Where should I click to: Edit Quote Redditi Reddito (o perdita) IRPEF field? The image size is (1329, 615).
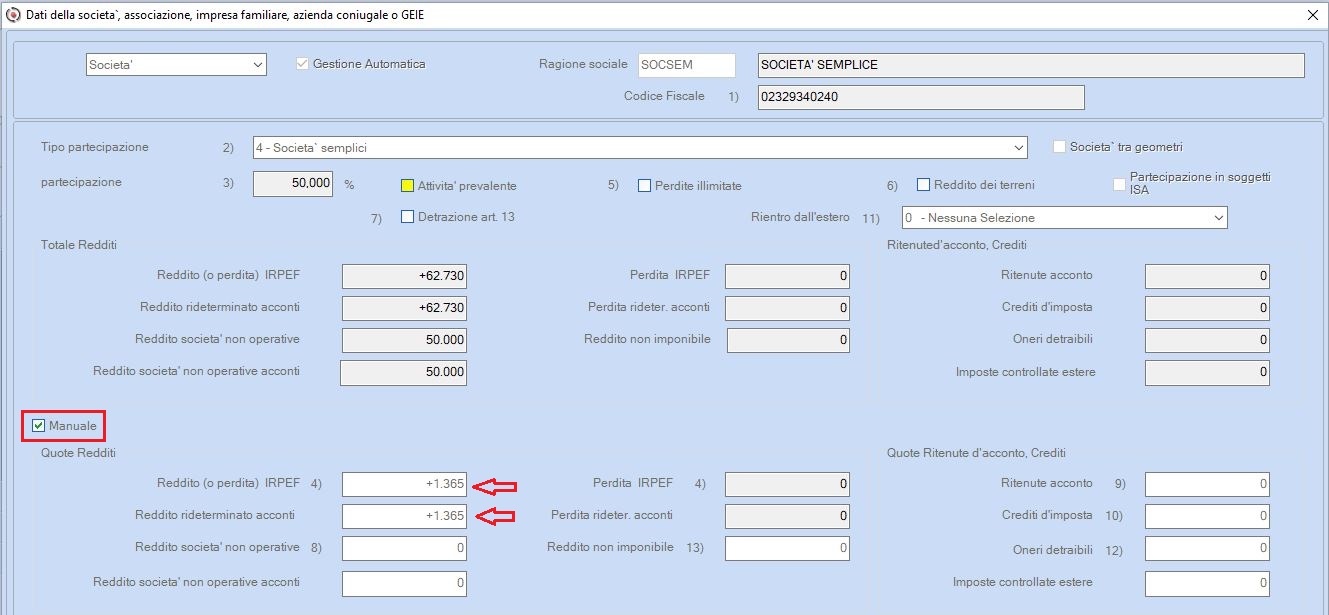coord(404,484)
